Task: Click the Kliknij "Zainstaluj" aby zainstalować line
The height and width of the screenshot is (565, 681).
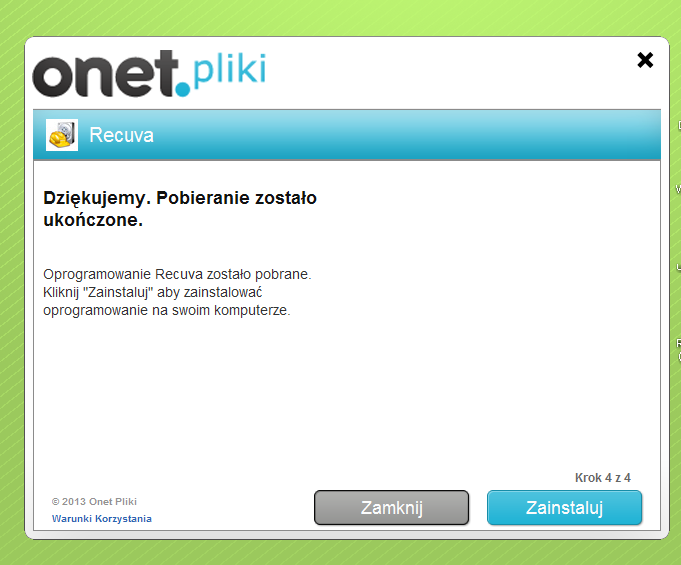Action: tap(152, 292)
